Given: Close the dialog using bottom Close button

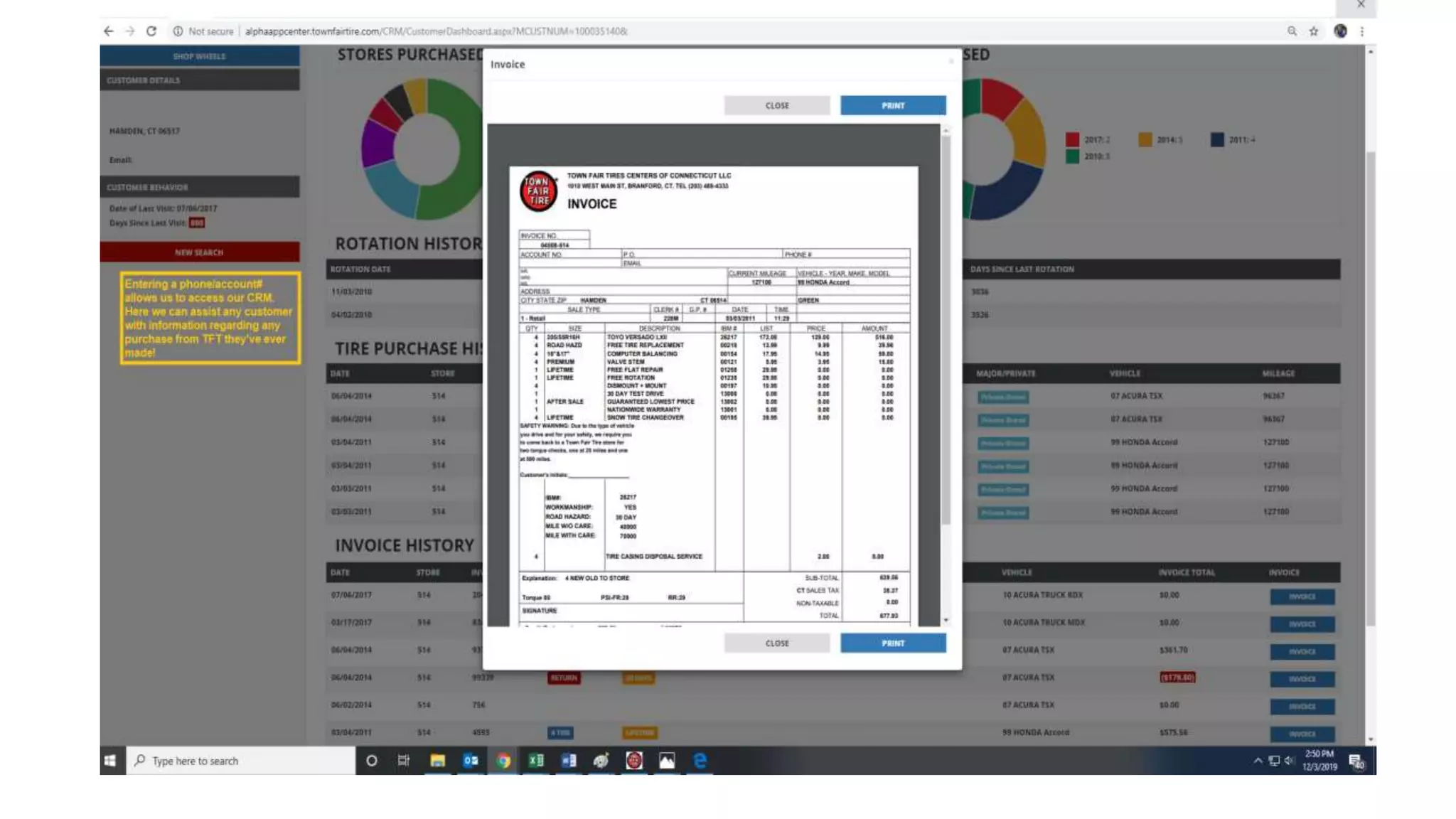Looking at the screenshot, I should (777, 643).
